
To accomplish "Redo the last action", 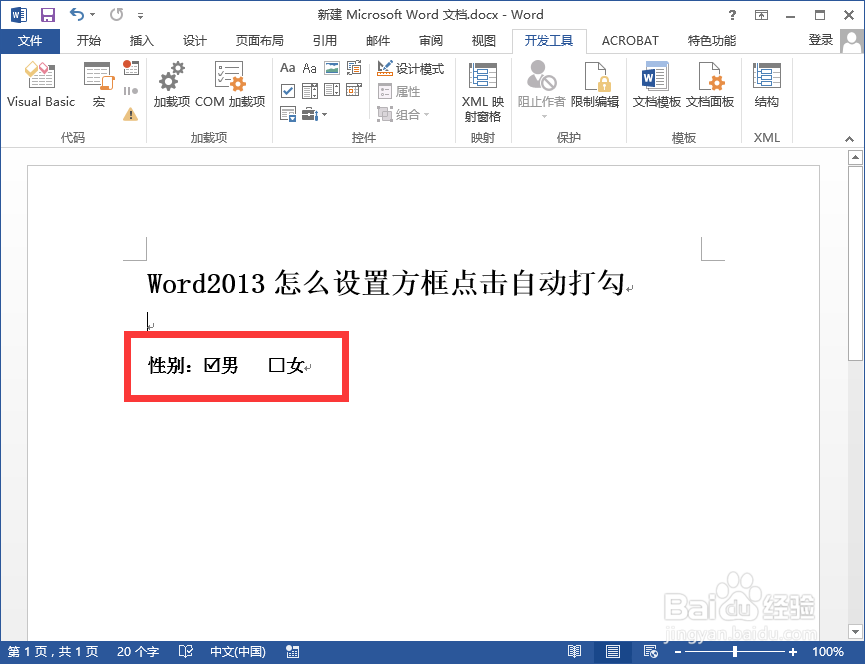I will point(116,15).
